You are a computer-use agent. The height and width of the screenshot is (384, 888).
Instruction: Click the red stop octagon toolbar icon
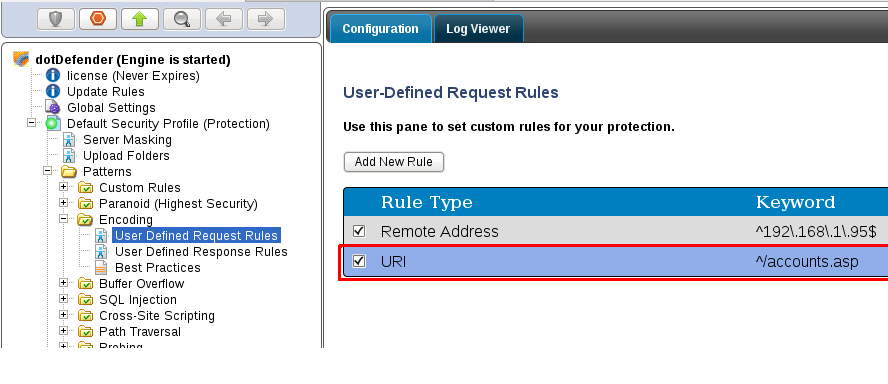[x=98, y=19]
